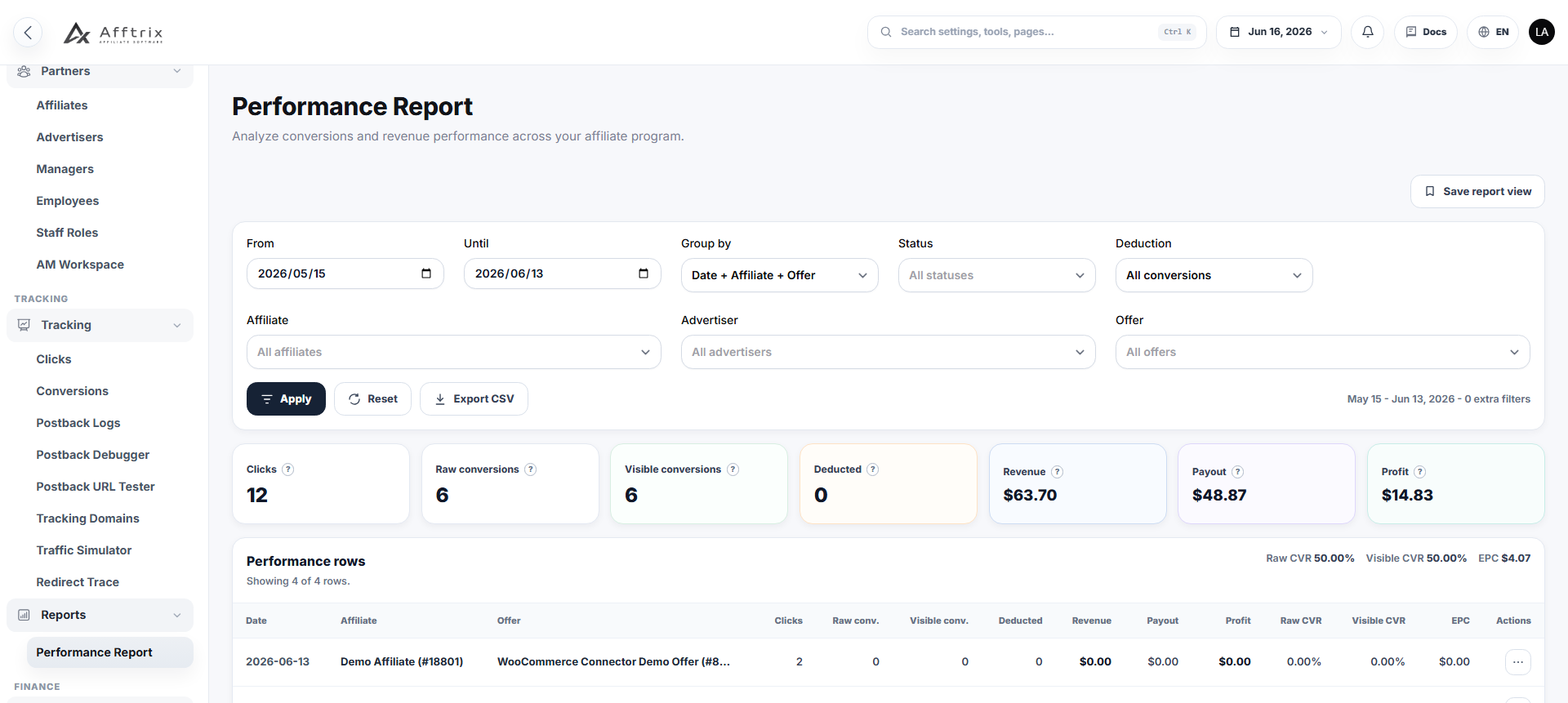Screen dimensions: 1568x703
Task: Collapse the Reports sidebar section
Action: 100,615
